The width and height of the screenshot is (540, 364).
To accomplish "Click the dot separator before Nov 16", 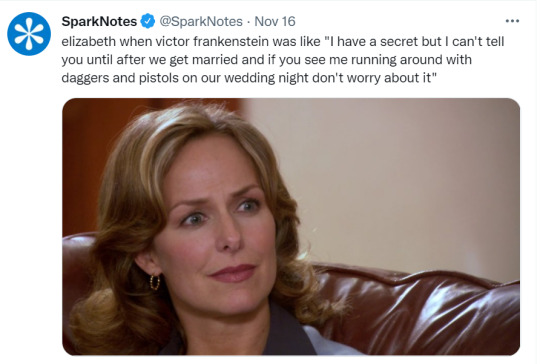I will [x=248, y=22].
